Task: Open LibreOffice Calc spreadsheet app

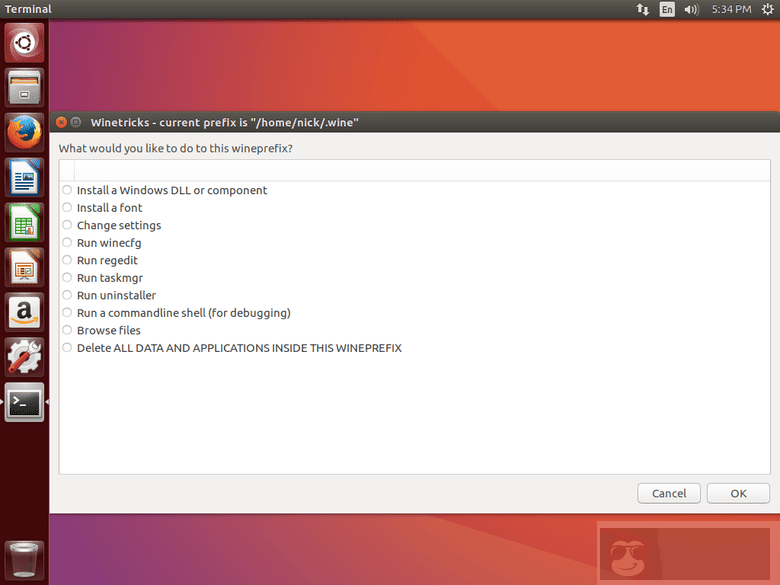Action: (x=24, y=223)
